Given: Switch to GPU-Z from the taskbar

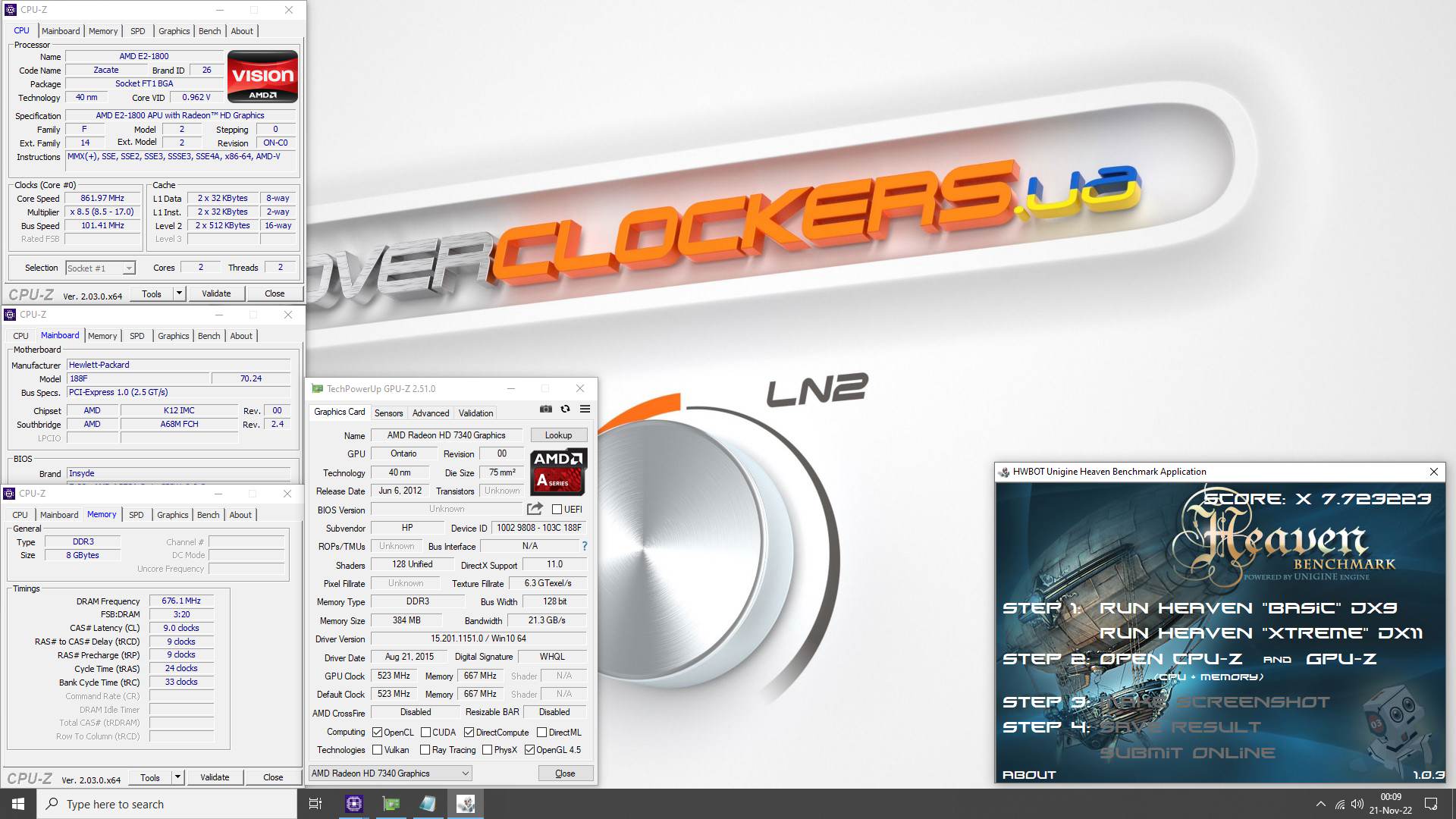Looking at the screenshot, I should tap(391, 804).
